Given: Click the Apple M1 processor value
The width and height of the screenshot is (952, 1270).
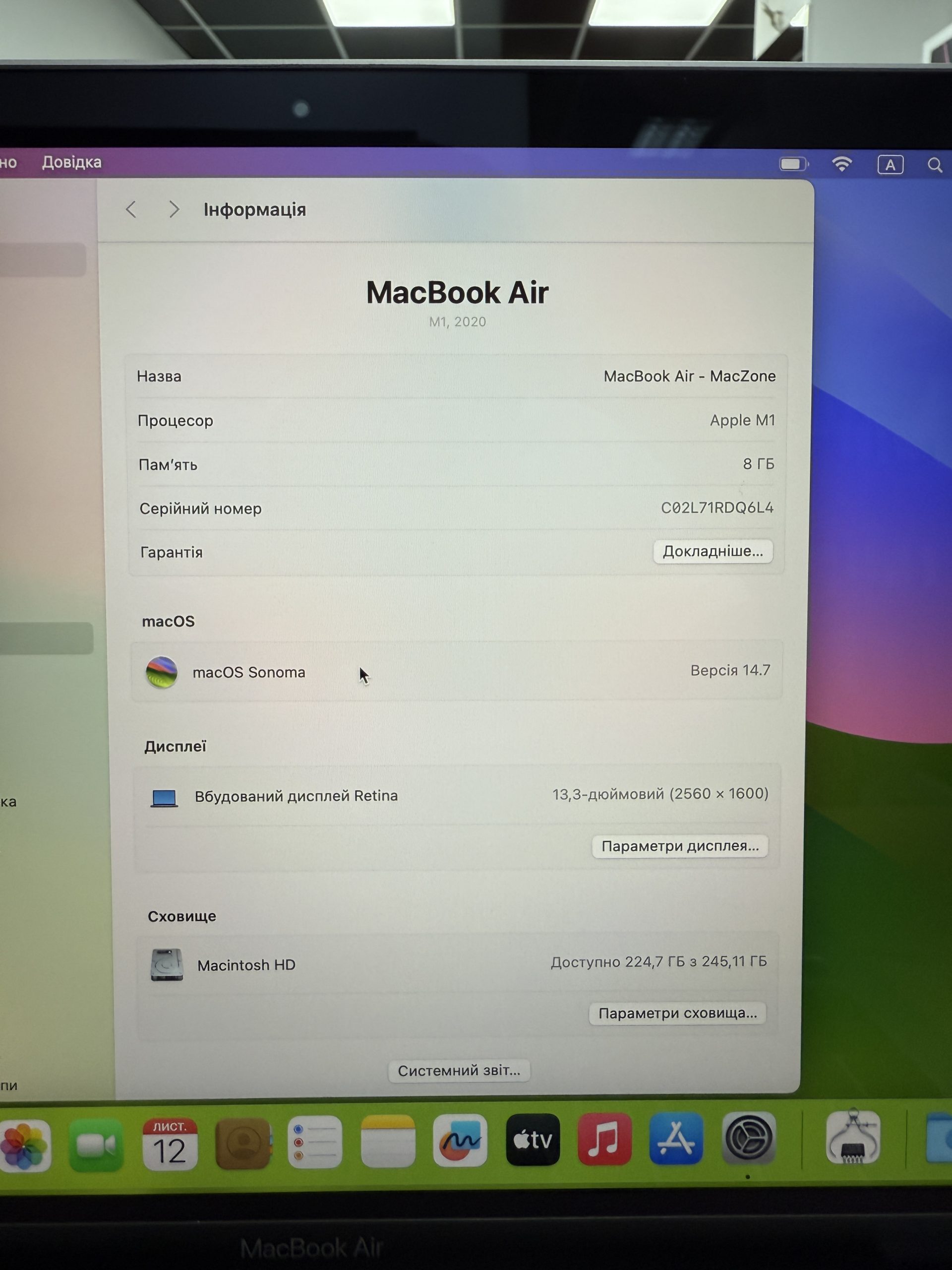Looking at the screenshot, I should coord(743,420).
